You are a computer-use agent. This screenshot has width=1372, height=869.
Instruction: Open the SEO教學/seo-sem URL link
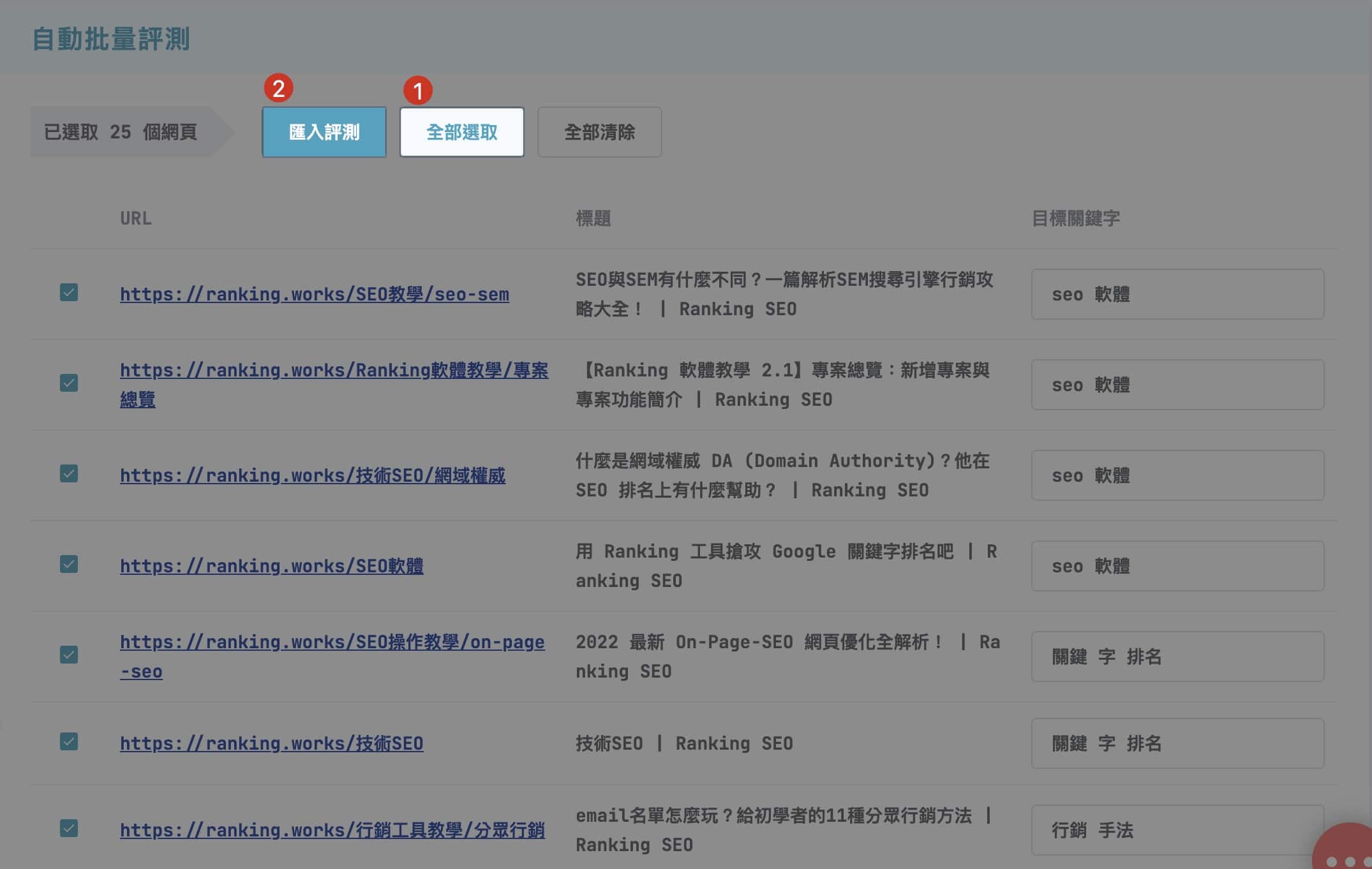[x=314, y=294]
